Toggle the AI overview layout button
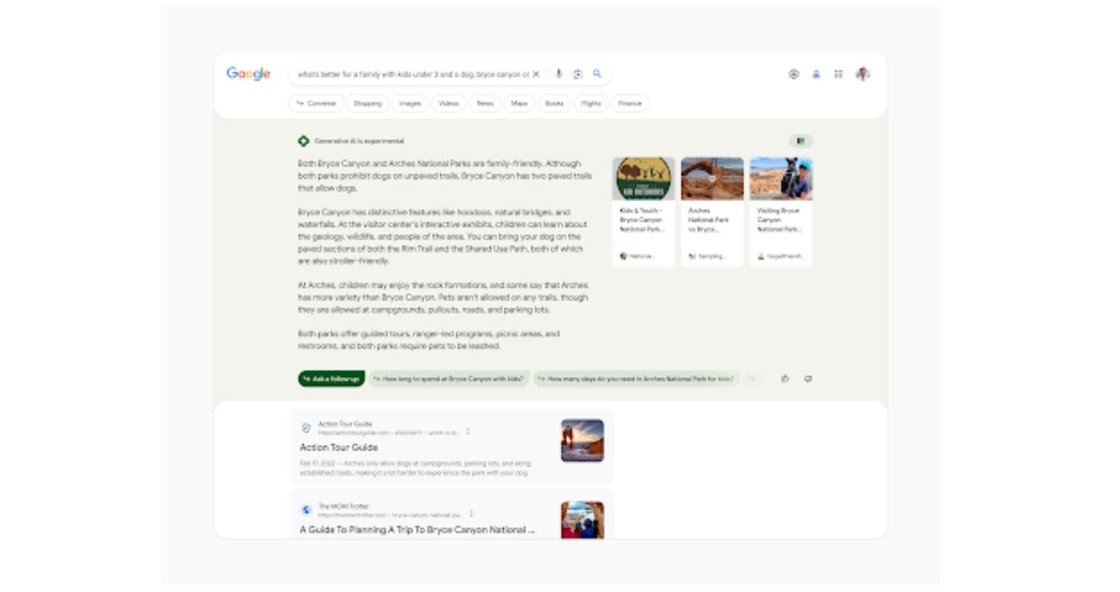This screenshot has height=592, width=1120. tap(801, 141)
